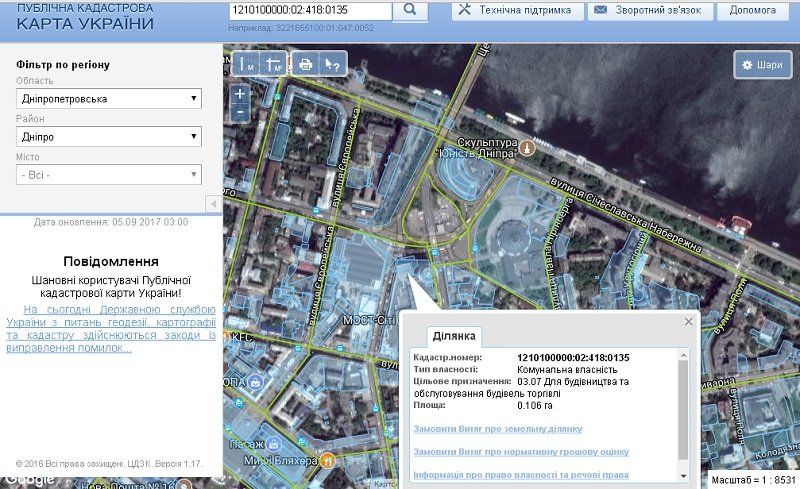Click the popup scrollbar down arrow

tap(683, 476)
